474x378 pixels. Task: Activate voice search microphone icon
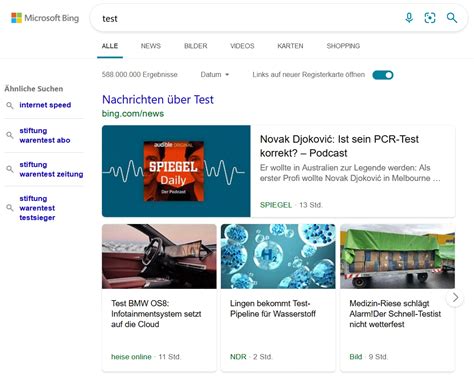[x=409, y=18]
